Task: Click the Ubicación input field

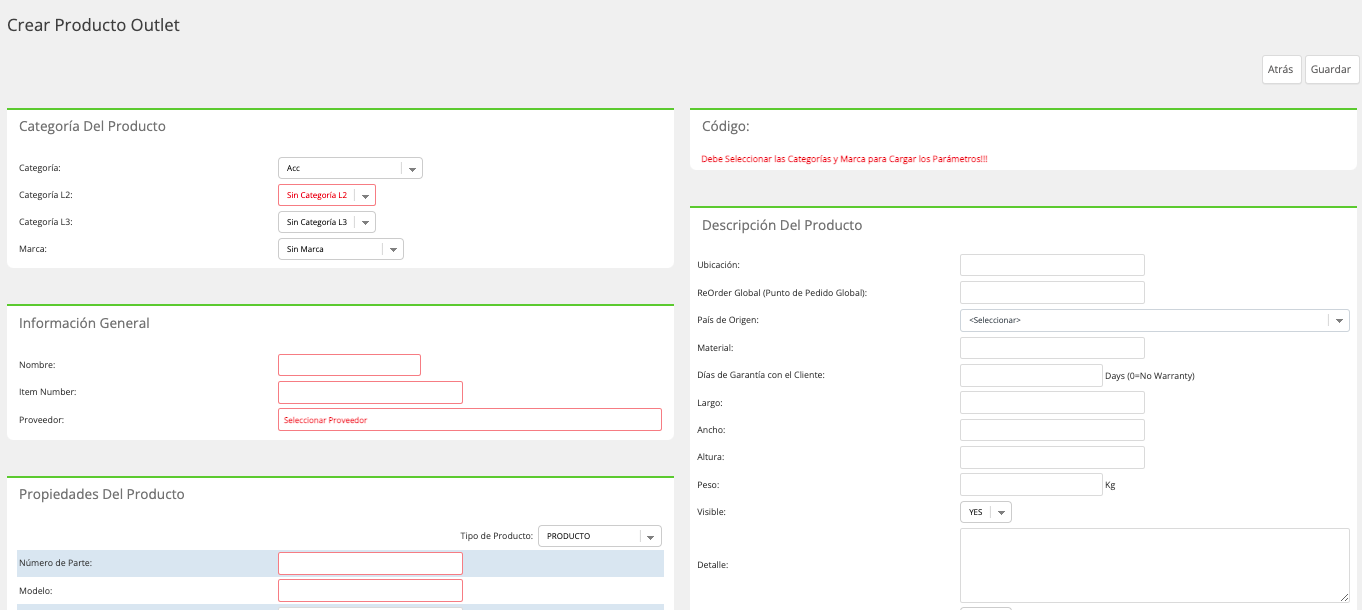Action: [1052, 265]
